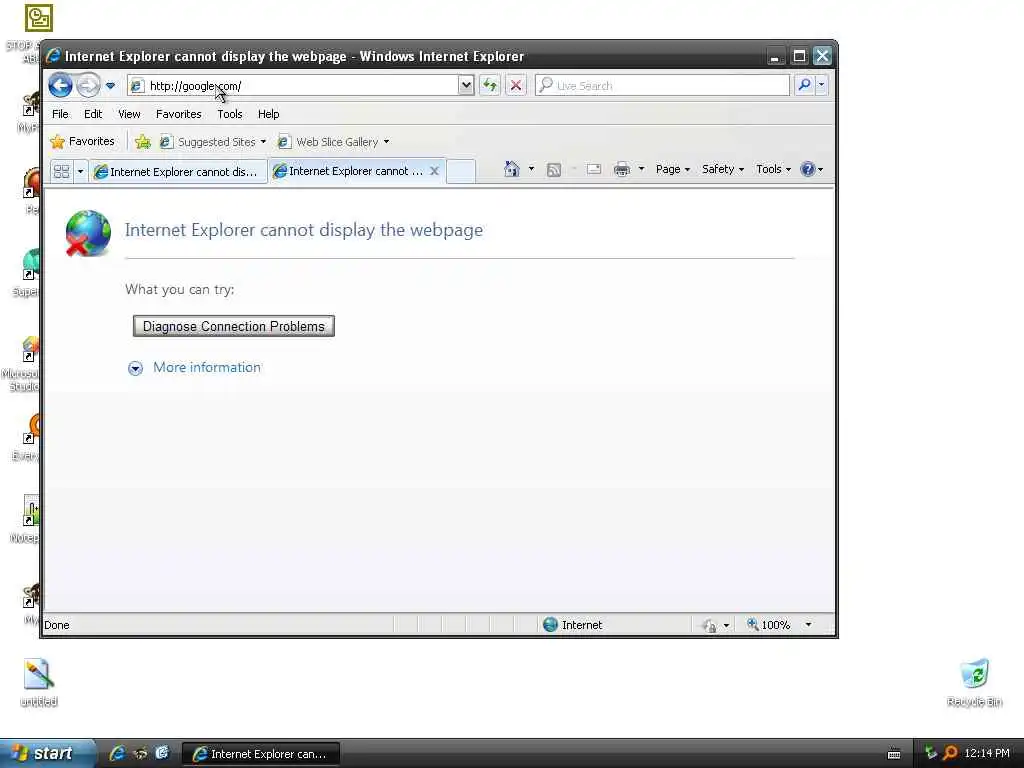The image size is (1024, 768).
Task: Click the More information link text
Action: coord(207,367)
